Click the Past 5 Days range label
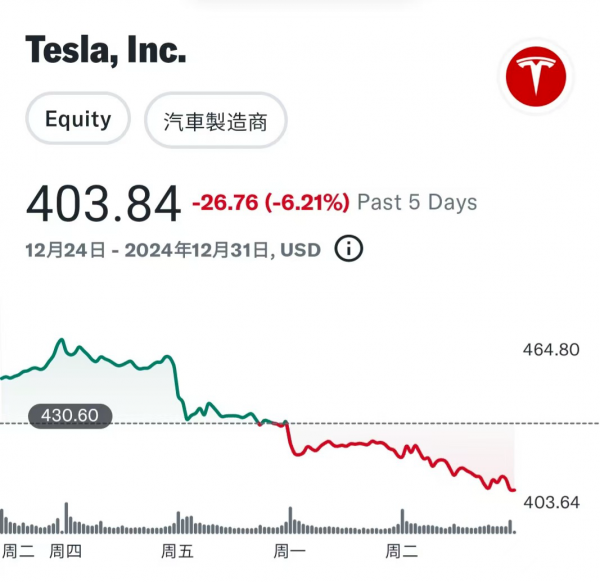The height and width of the screenshot is (582, 600). coord(417,202)
